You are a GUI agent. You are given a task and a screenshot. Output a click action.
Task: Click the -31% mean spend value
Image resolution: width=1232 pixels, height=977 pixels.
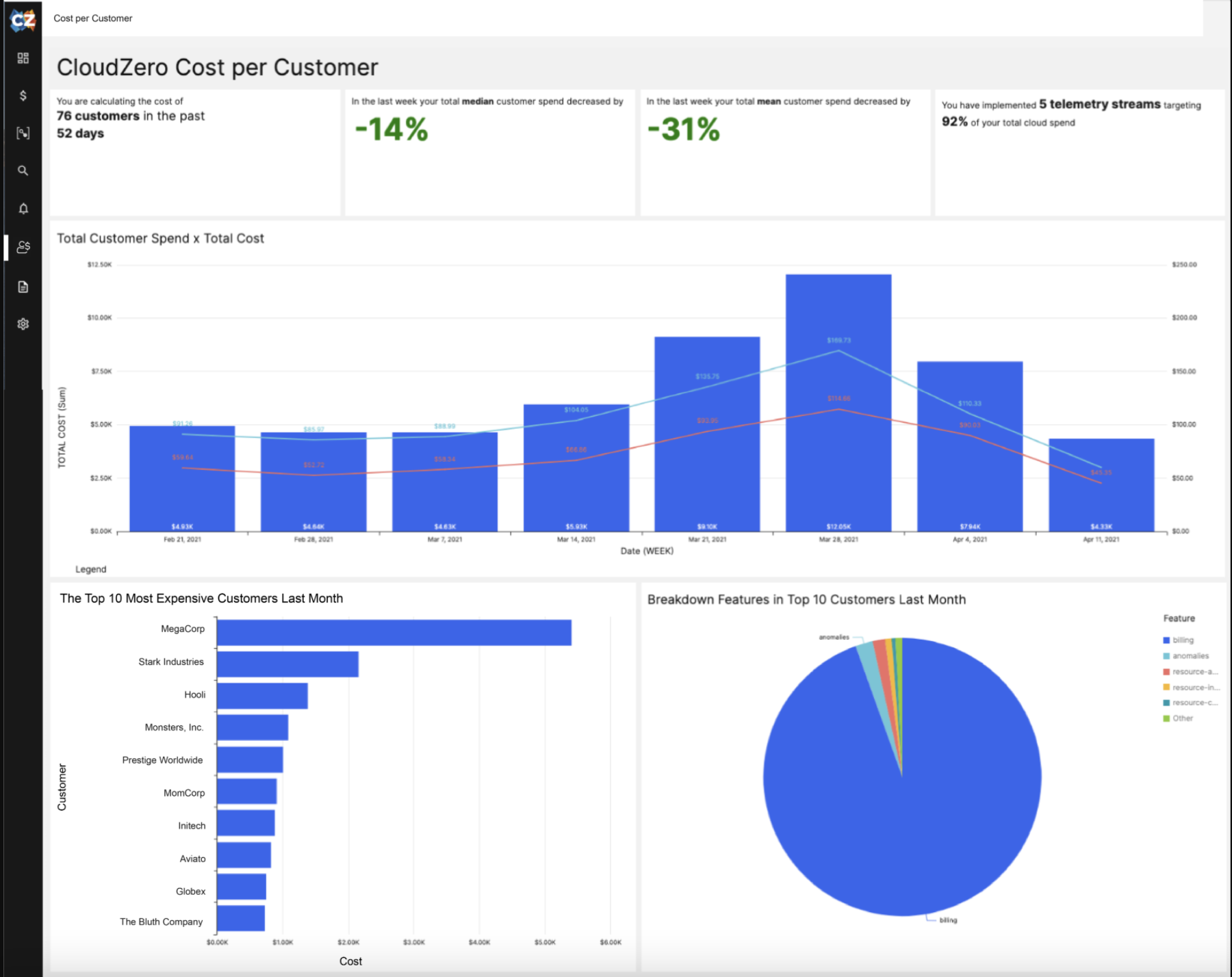(x=684, y=129)
